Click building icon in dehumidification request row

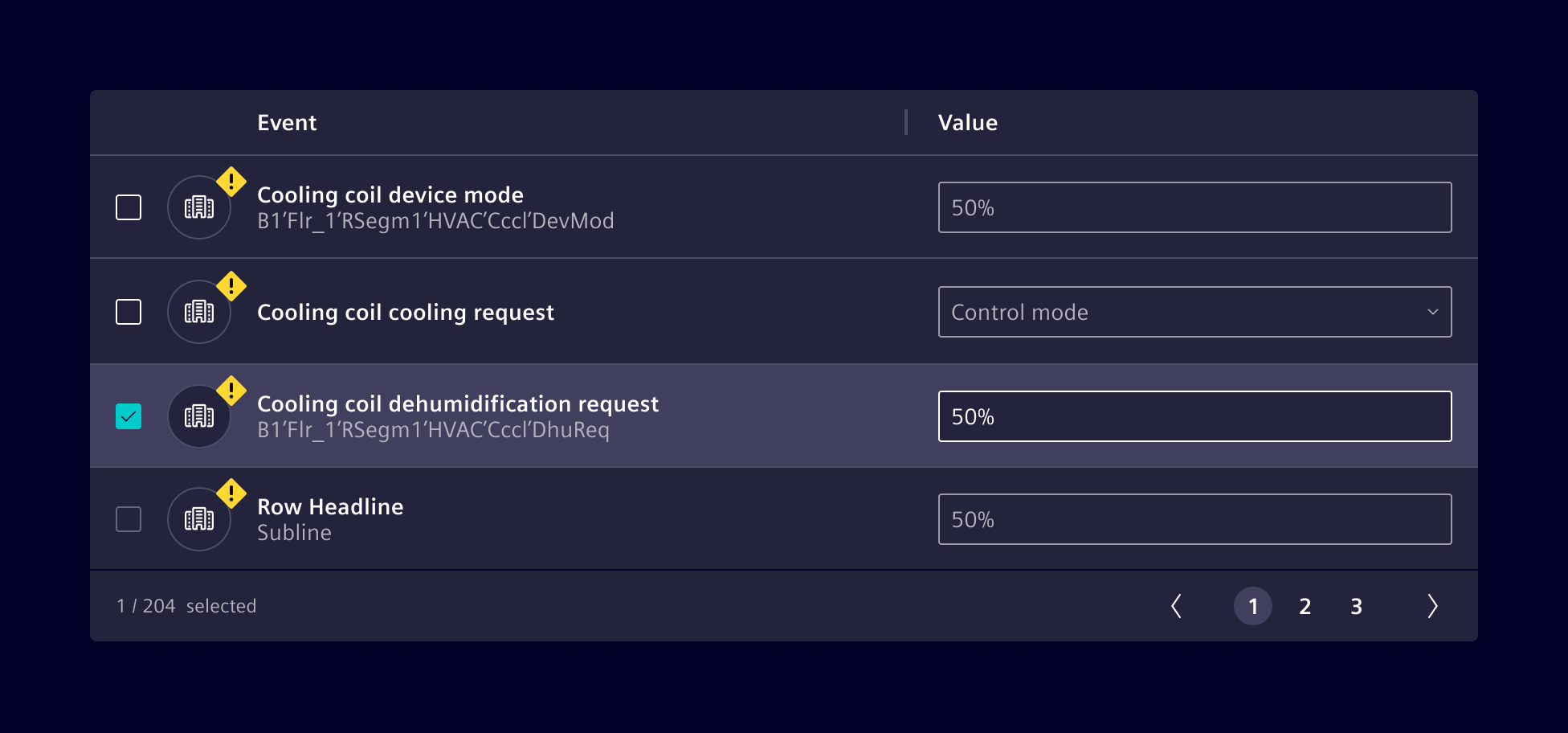pos(199,416)
